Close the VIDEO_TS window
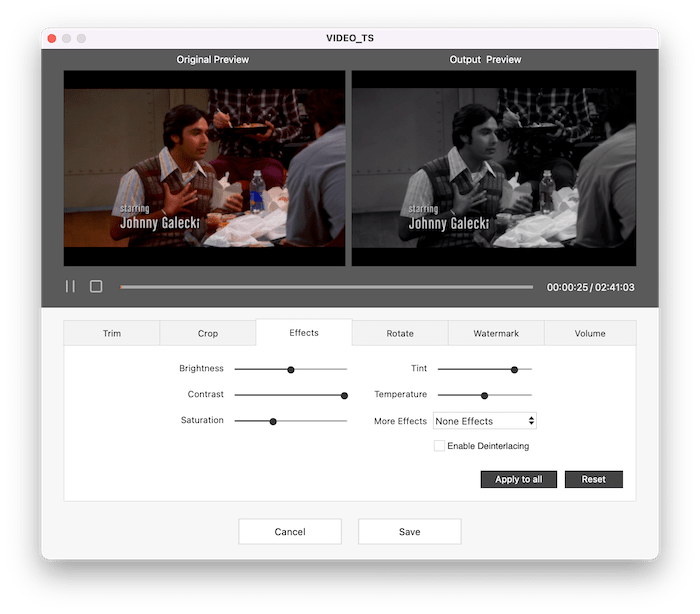The width and height of the screenshot is (700, 614). tap(52, 38)
